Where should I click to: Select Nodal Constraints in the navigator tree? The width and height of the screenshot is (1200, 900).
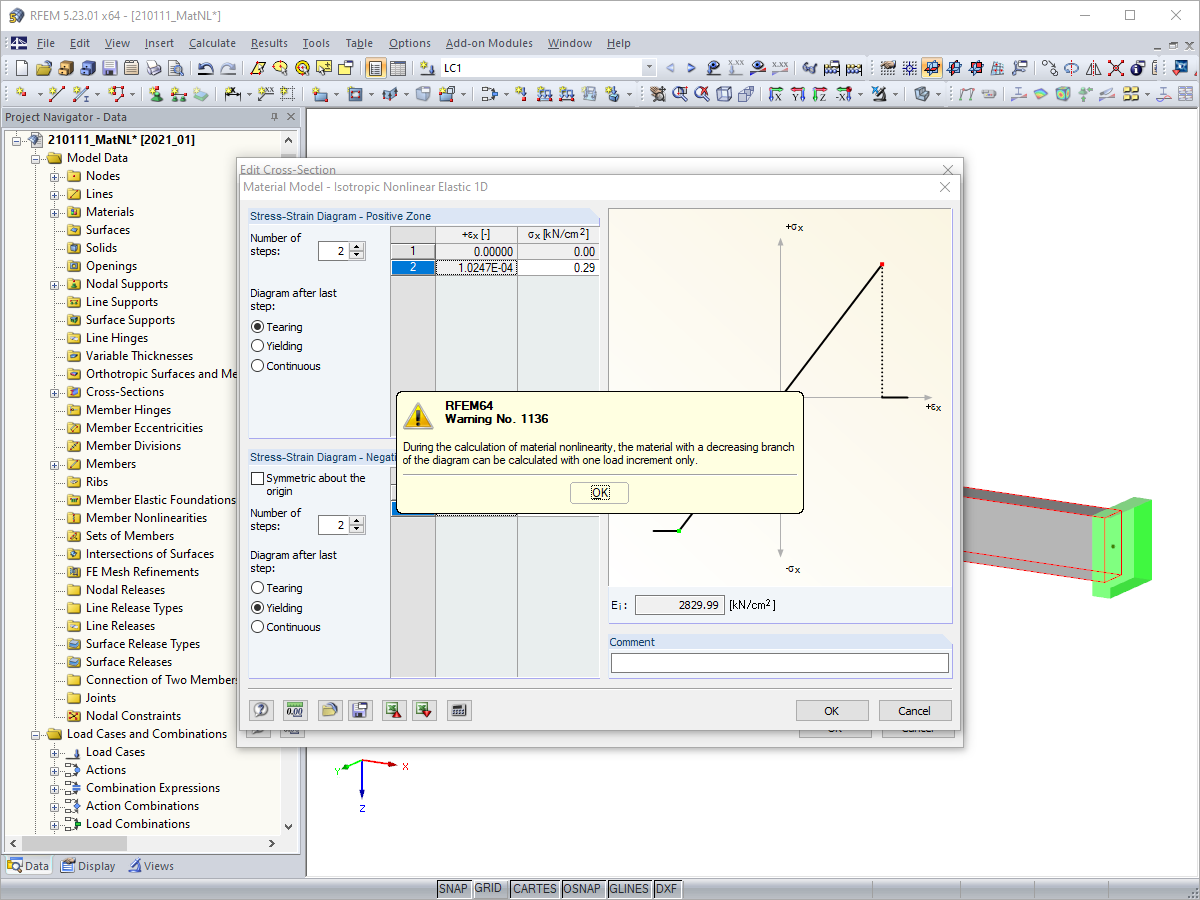(133, 716)
